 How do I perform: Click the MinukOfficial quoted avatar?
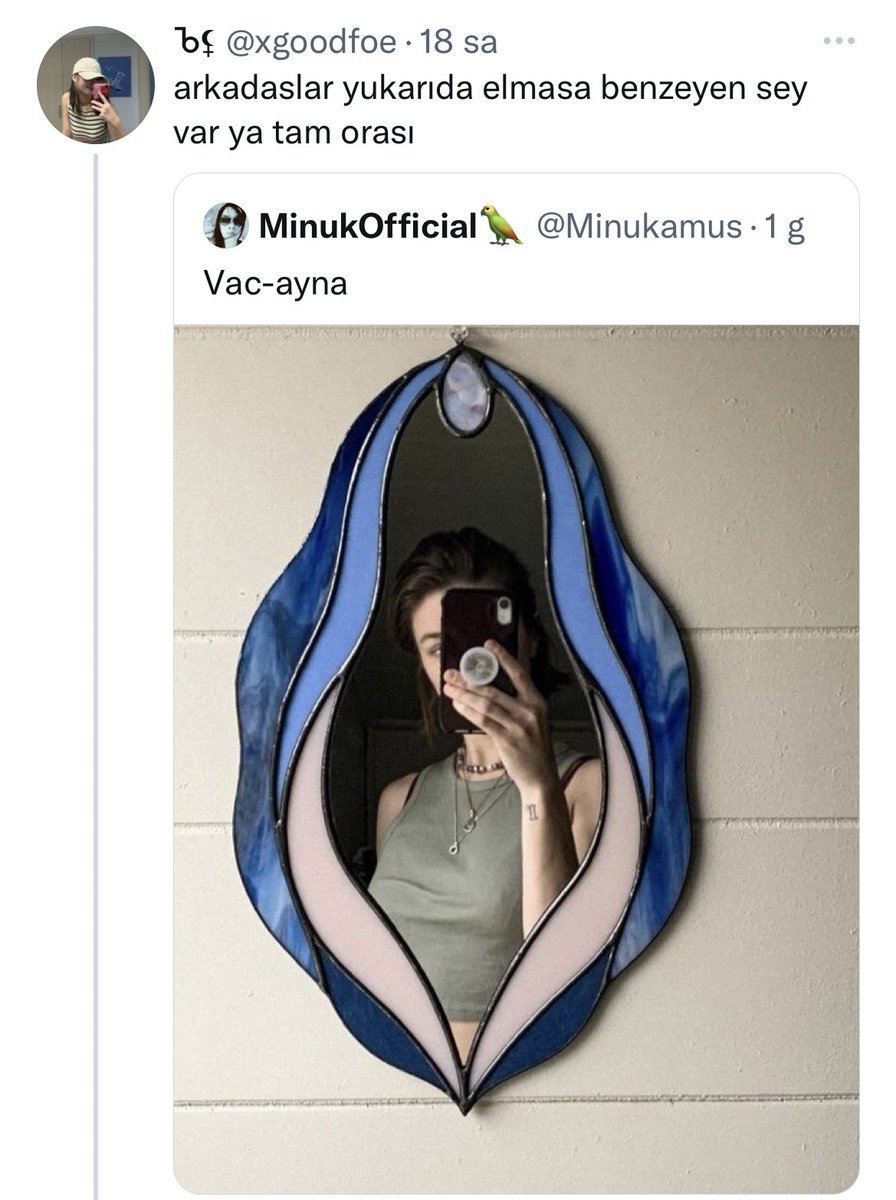[x=225, y=226]
